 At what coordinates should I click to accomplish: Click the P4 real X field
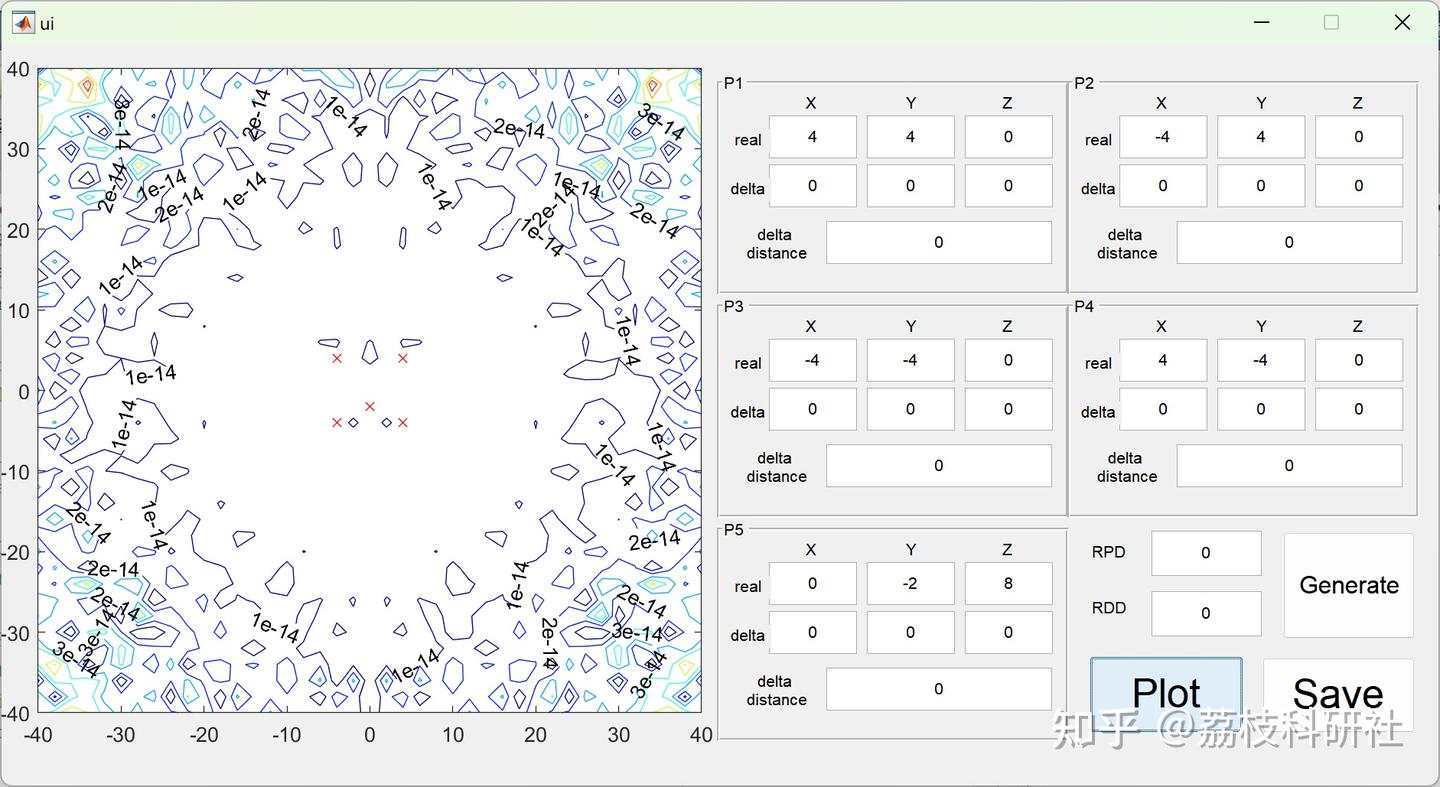coord(1163,360)
